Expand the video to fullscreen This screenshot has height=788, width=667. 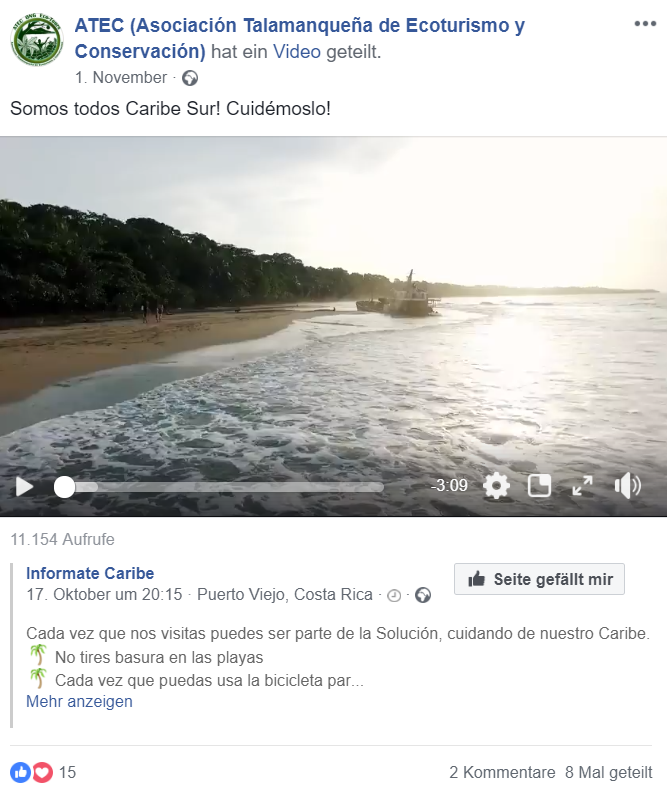click(582, 486)
